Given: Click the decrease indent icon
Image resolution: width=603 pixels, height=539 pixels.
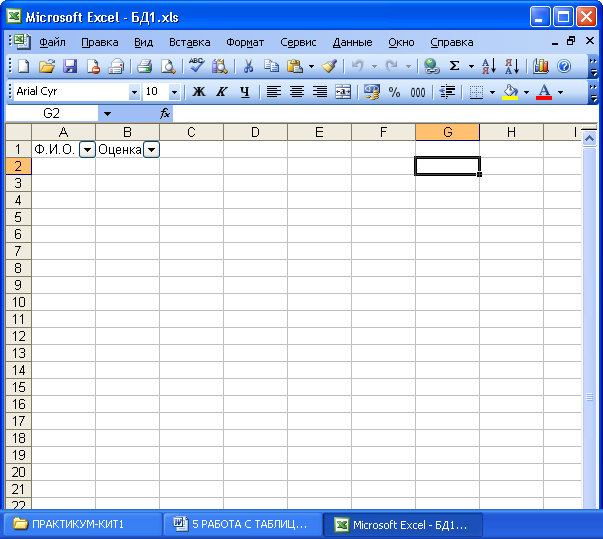Looking at the screenshot, I should (447, 92).
